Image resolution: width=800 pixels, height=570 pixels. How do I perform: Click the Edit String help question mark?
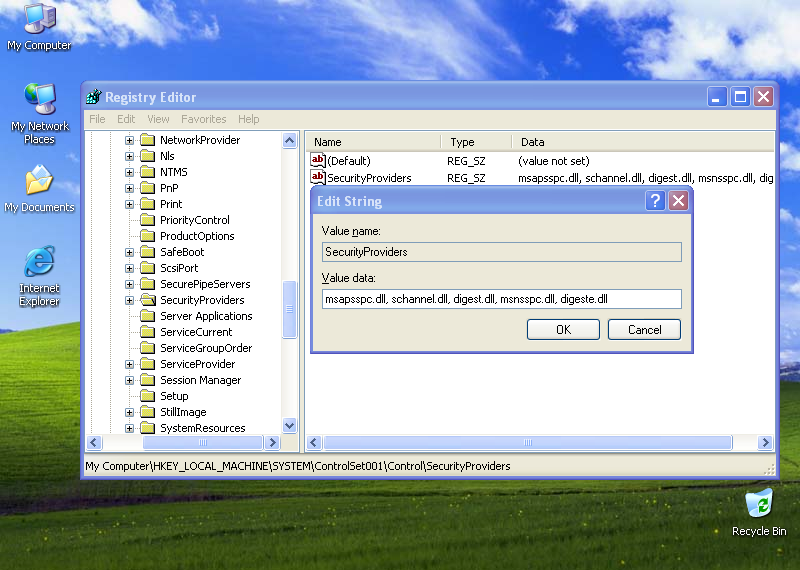pos(655,201)
